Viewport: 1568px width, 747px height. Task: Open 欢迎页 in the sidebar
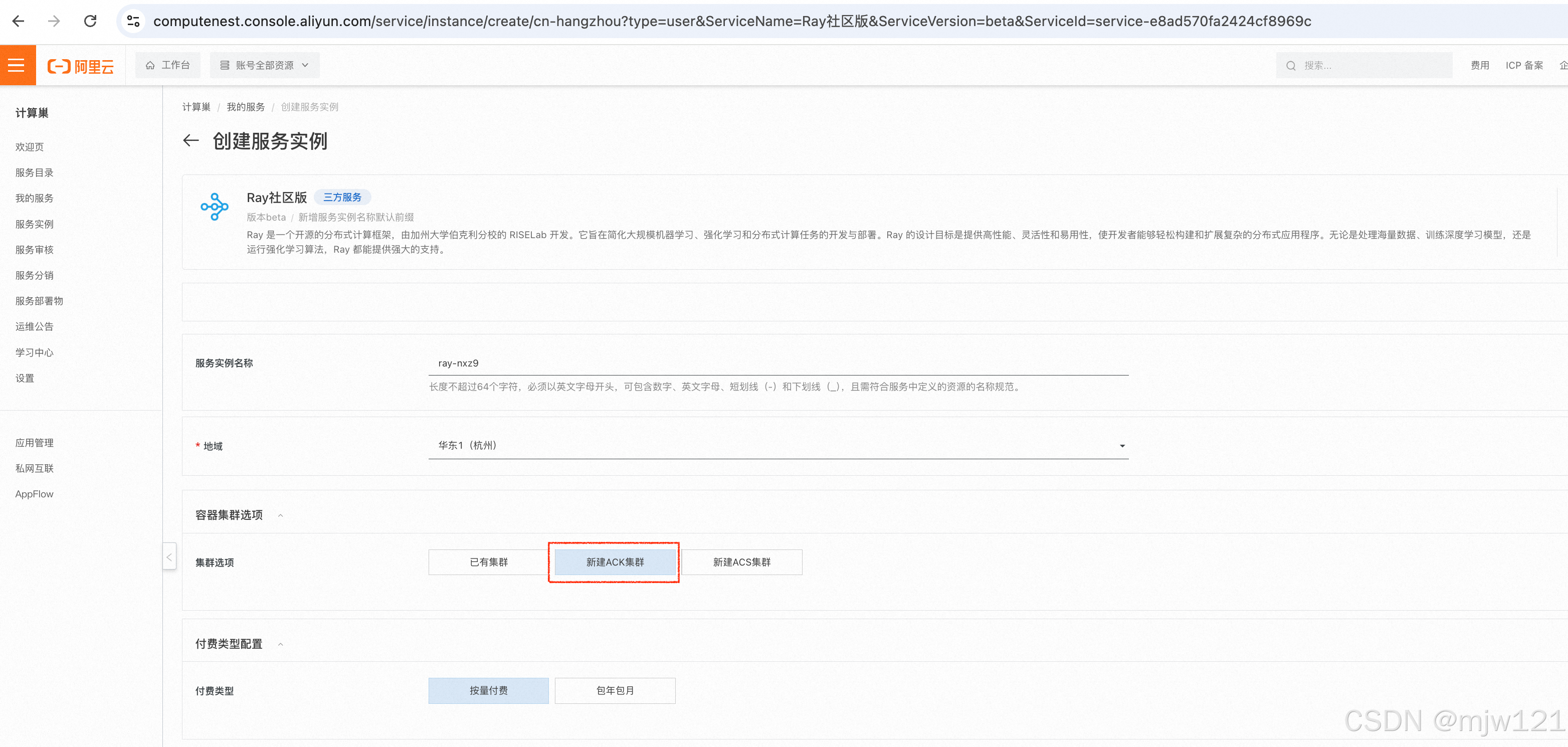29,147
